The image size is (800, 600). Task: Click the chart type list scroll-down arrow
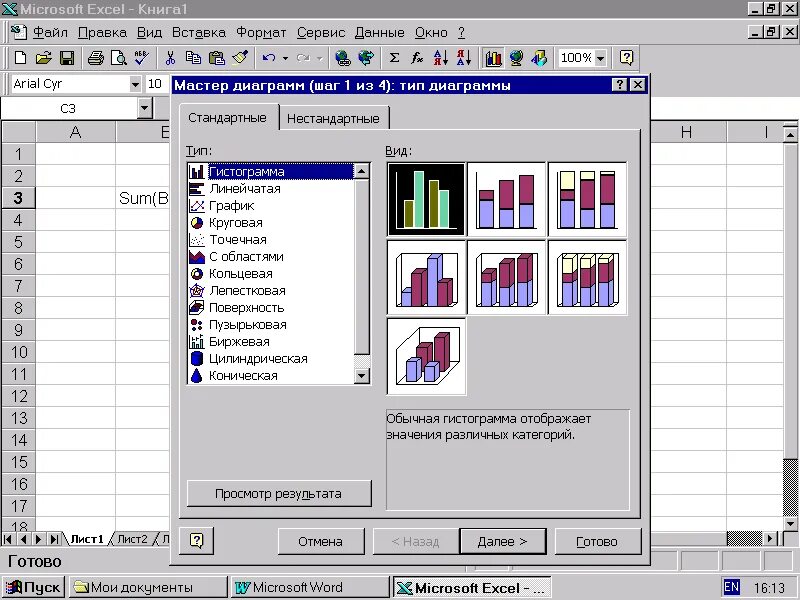361,376
